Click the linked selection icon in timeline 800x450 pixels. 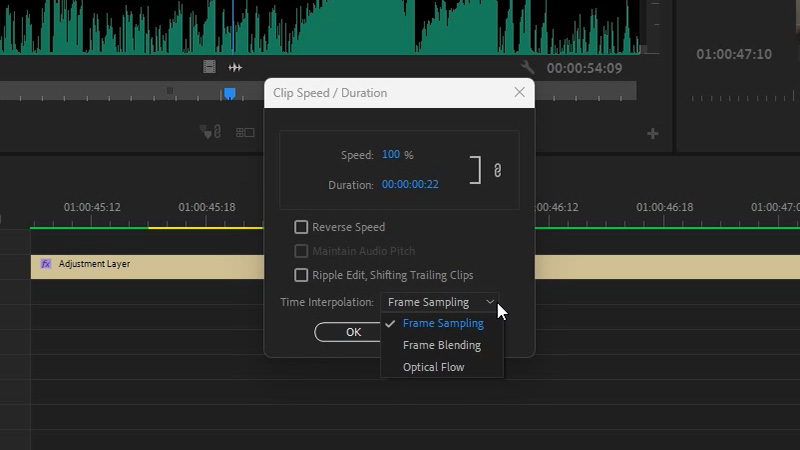pyautogui.click(x=211, y=132)
